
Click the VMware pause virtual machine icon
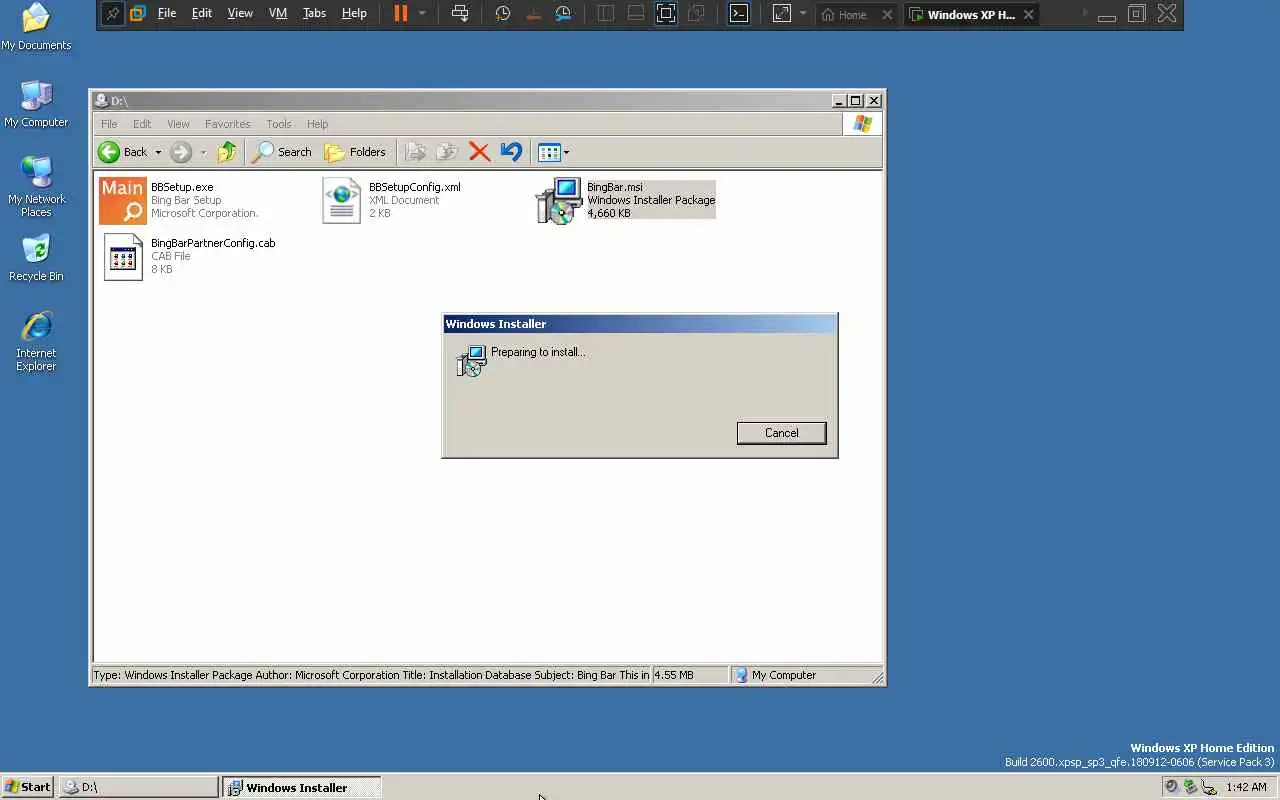click(x=401, y=14)
